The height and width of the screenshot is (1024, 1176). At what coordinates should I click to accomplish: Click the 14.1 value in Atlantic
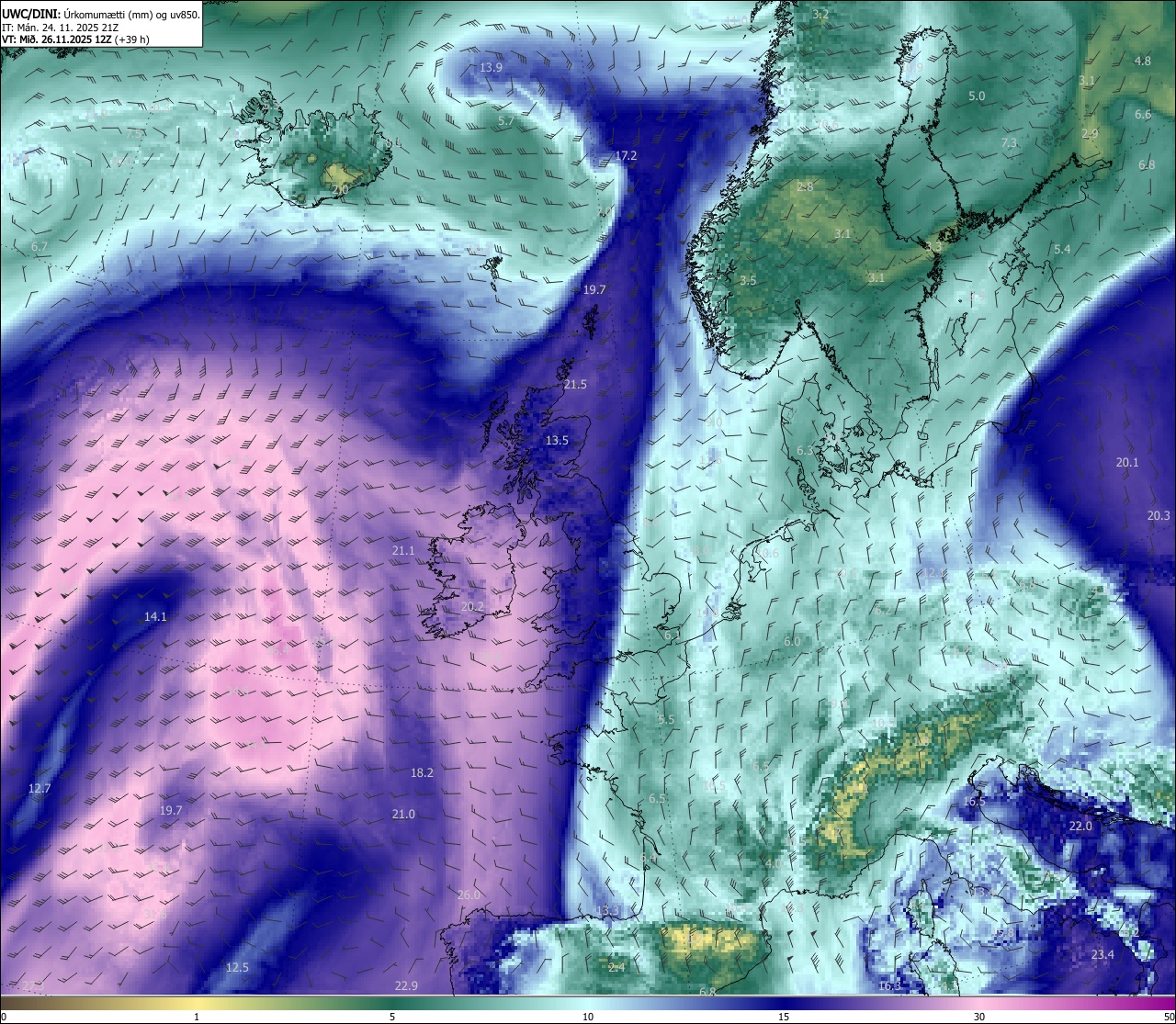(155, 617)
